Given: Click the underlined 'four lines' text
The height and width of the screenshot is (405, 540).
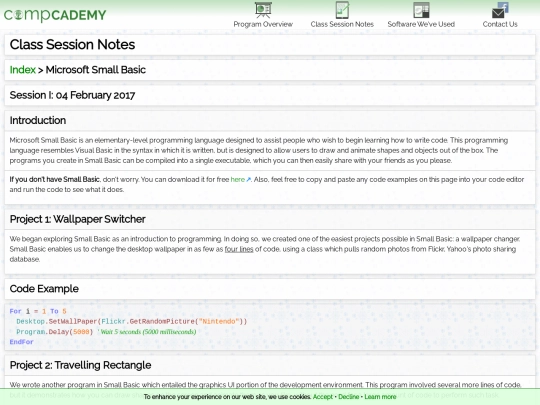Looking at the screenshot, I should pos(239,249).
